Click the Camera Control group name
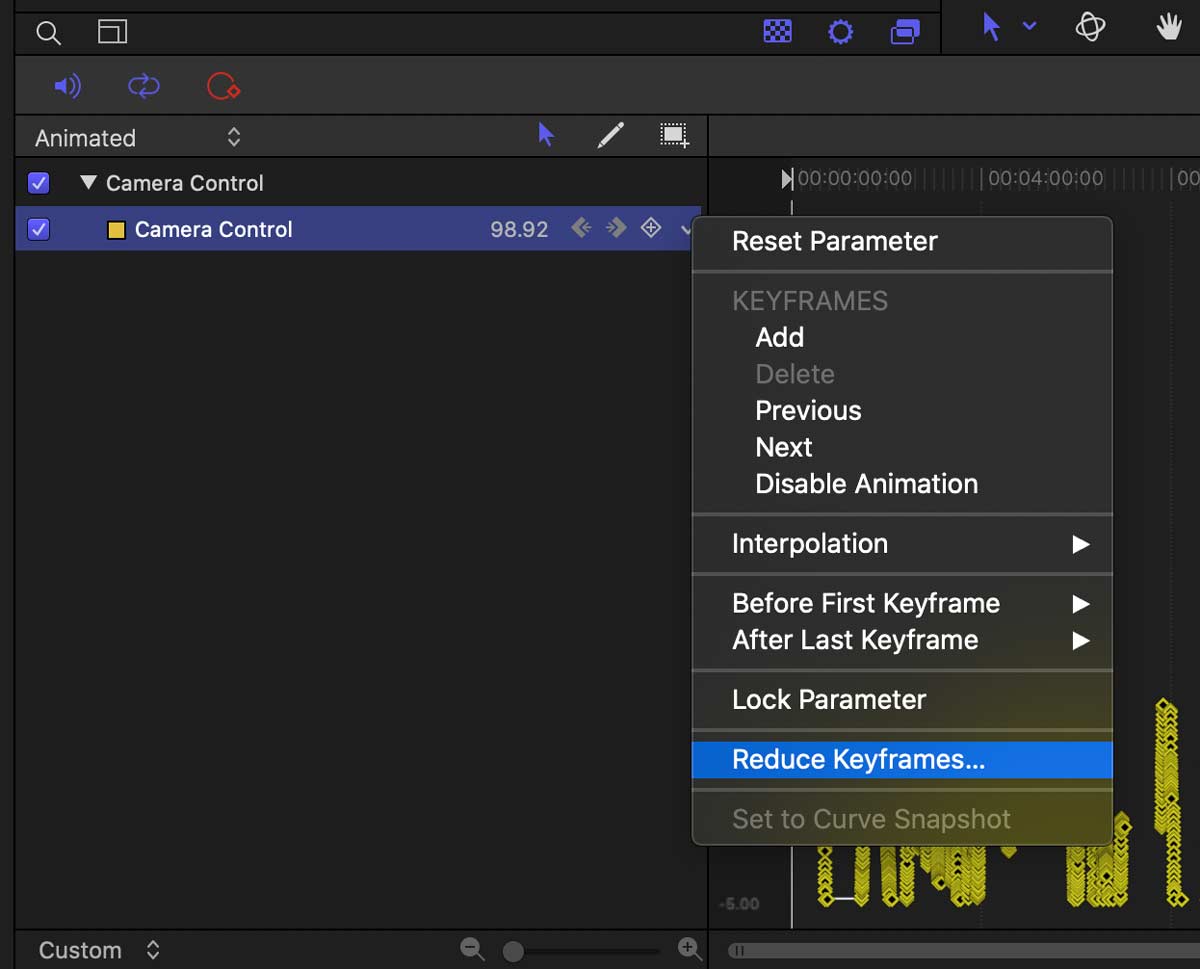 (x=185, y=183)
